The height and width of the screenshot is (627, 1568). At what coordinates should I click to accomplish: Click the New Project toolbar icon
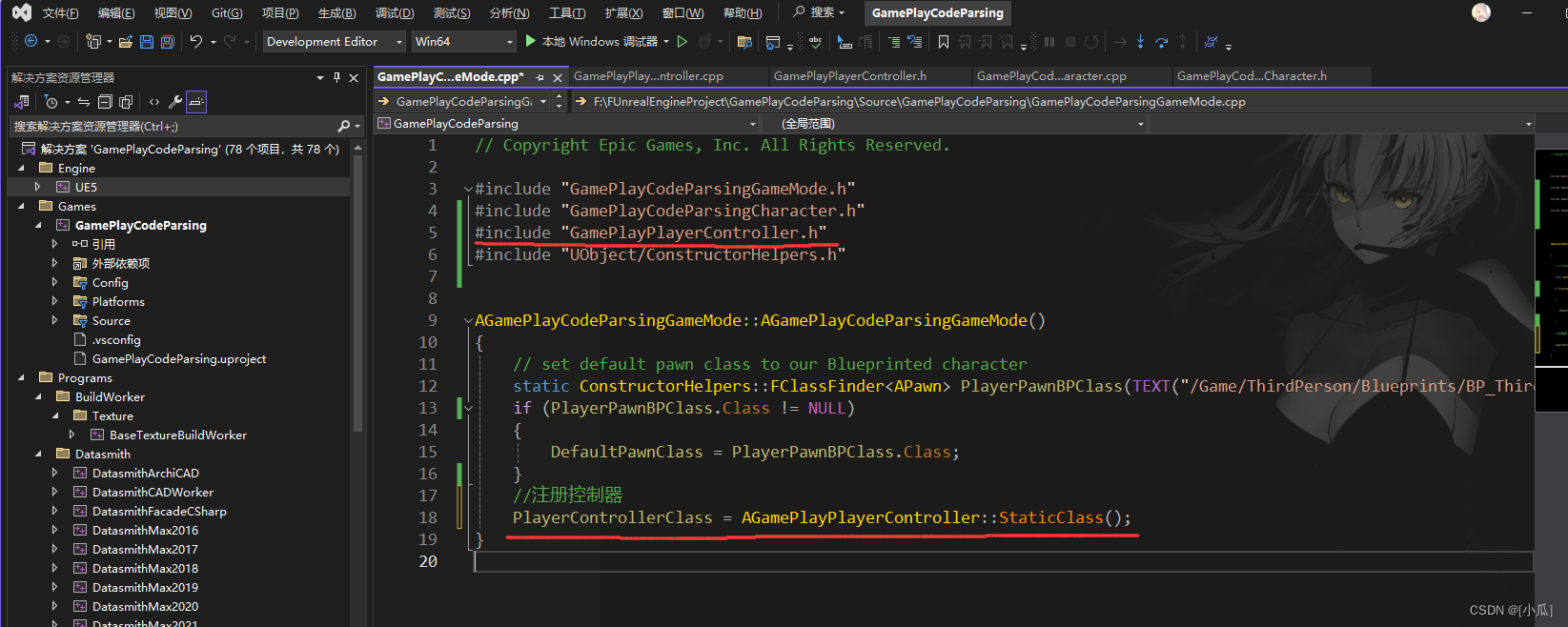pos(93,42)
